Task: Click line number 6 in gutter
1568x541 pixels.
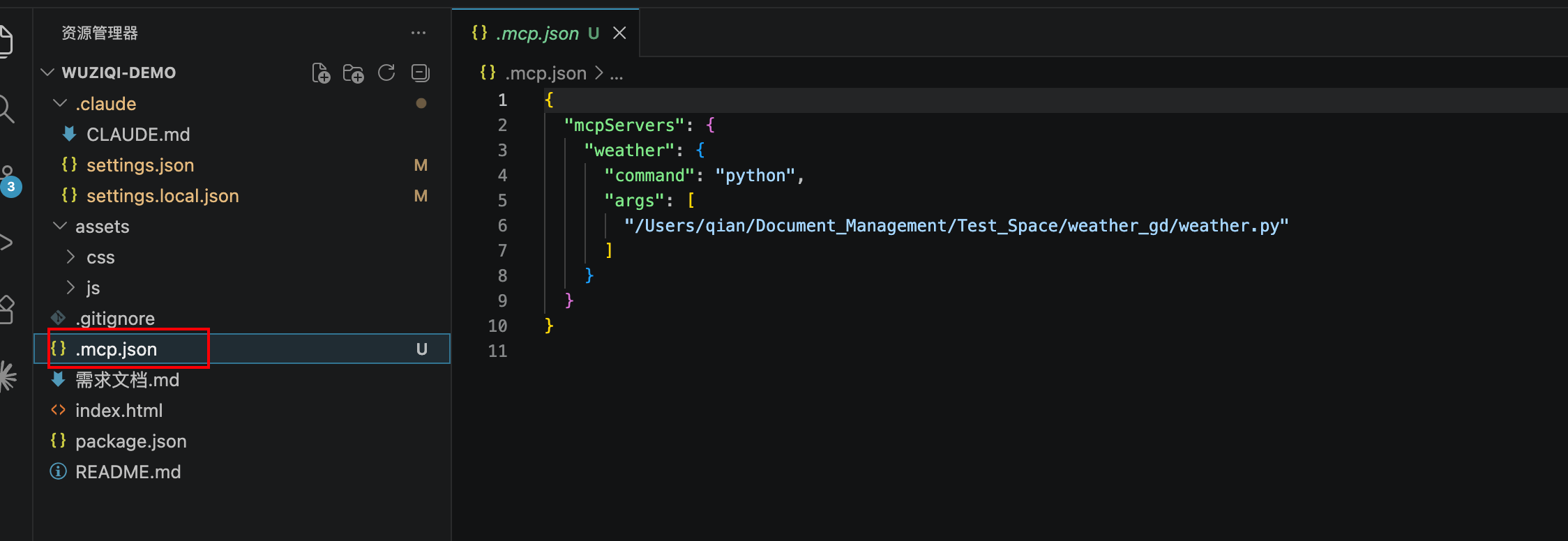Action: click(x=502, y=225)
